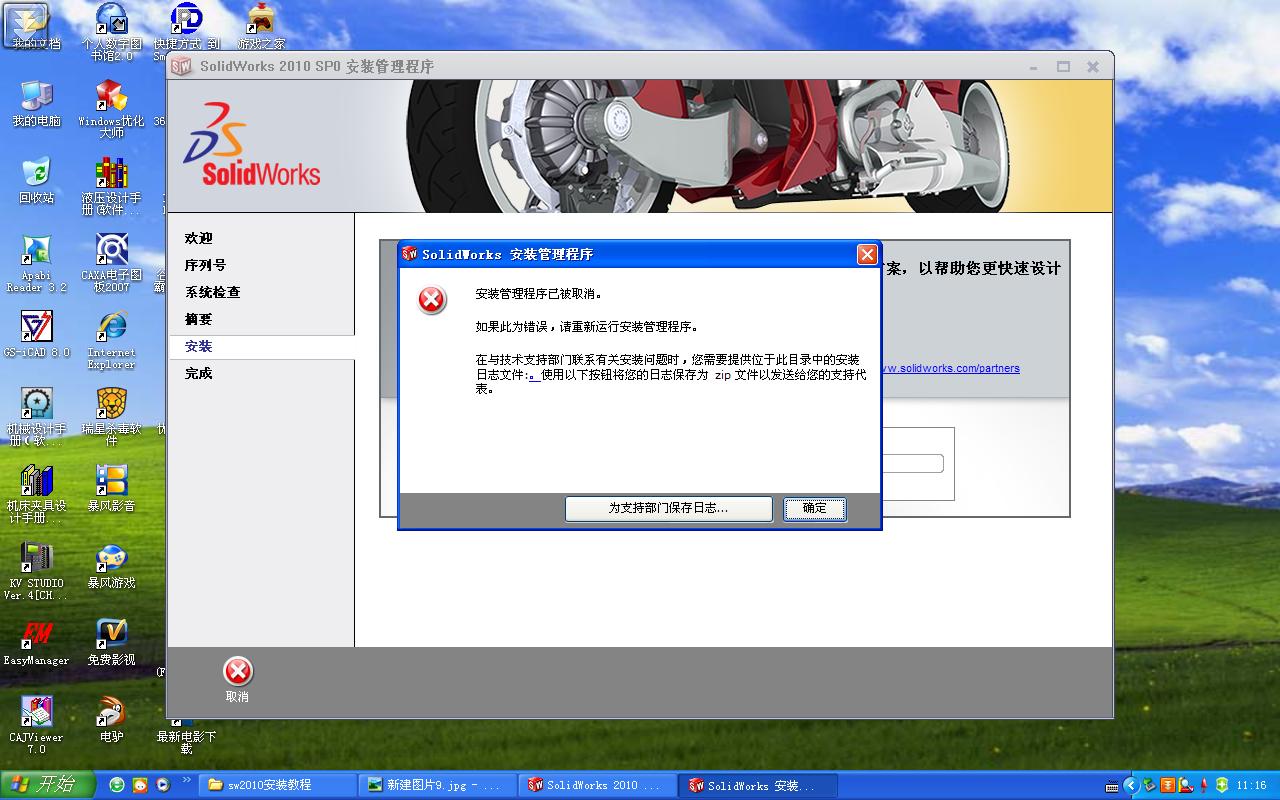
Task: Switch to the sw2010安装教程 taskbar folder
Action: [x=278, y=785]
